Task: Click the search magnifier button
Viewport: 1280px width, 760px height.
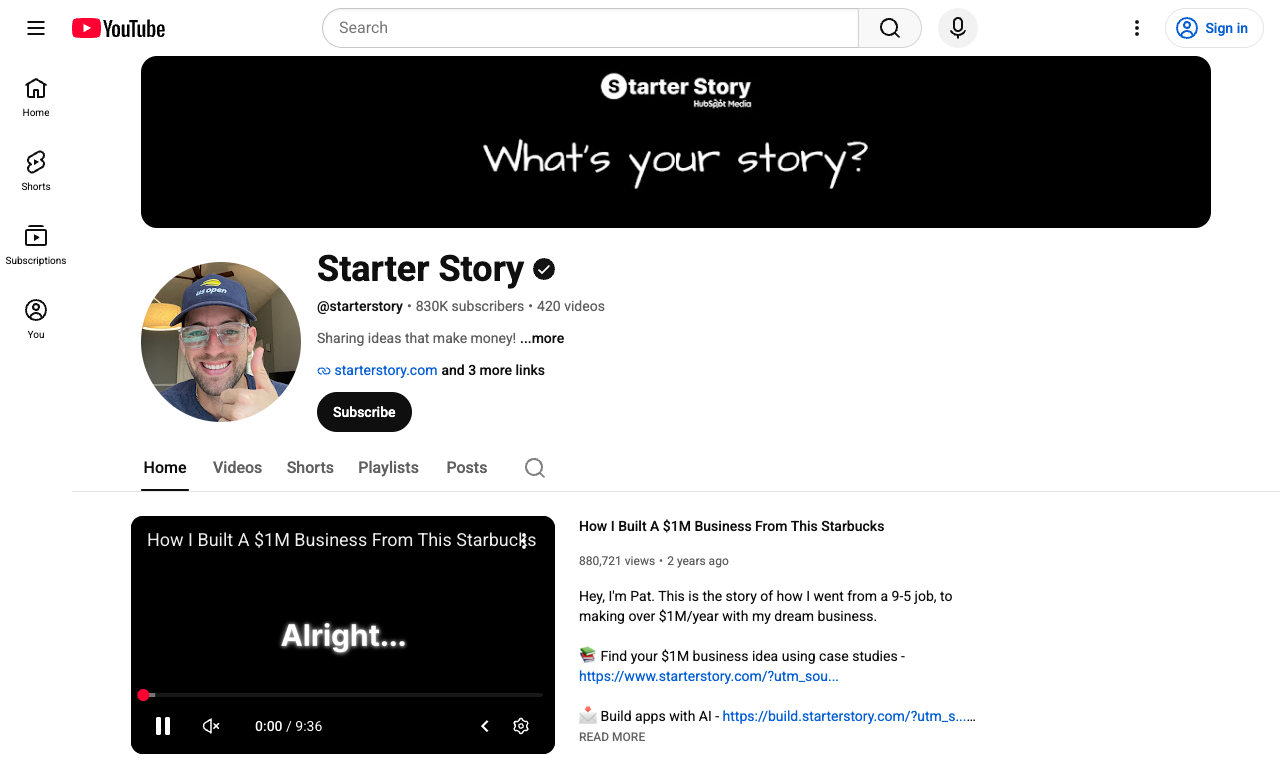Action: click(890, 28)
